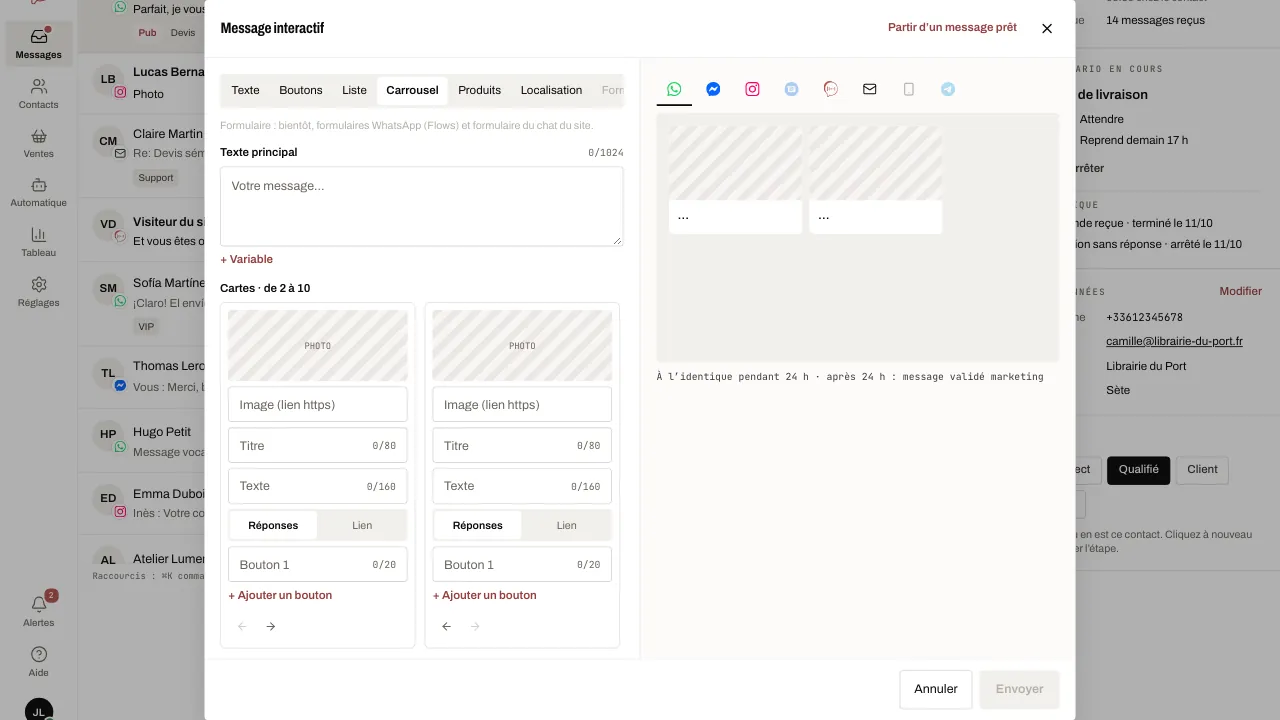Add a button to the second card
The width and height of the screenshot is (1280, 720).
[485, 595]
